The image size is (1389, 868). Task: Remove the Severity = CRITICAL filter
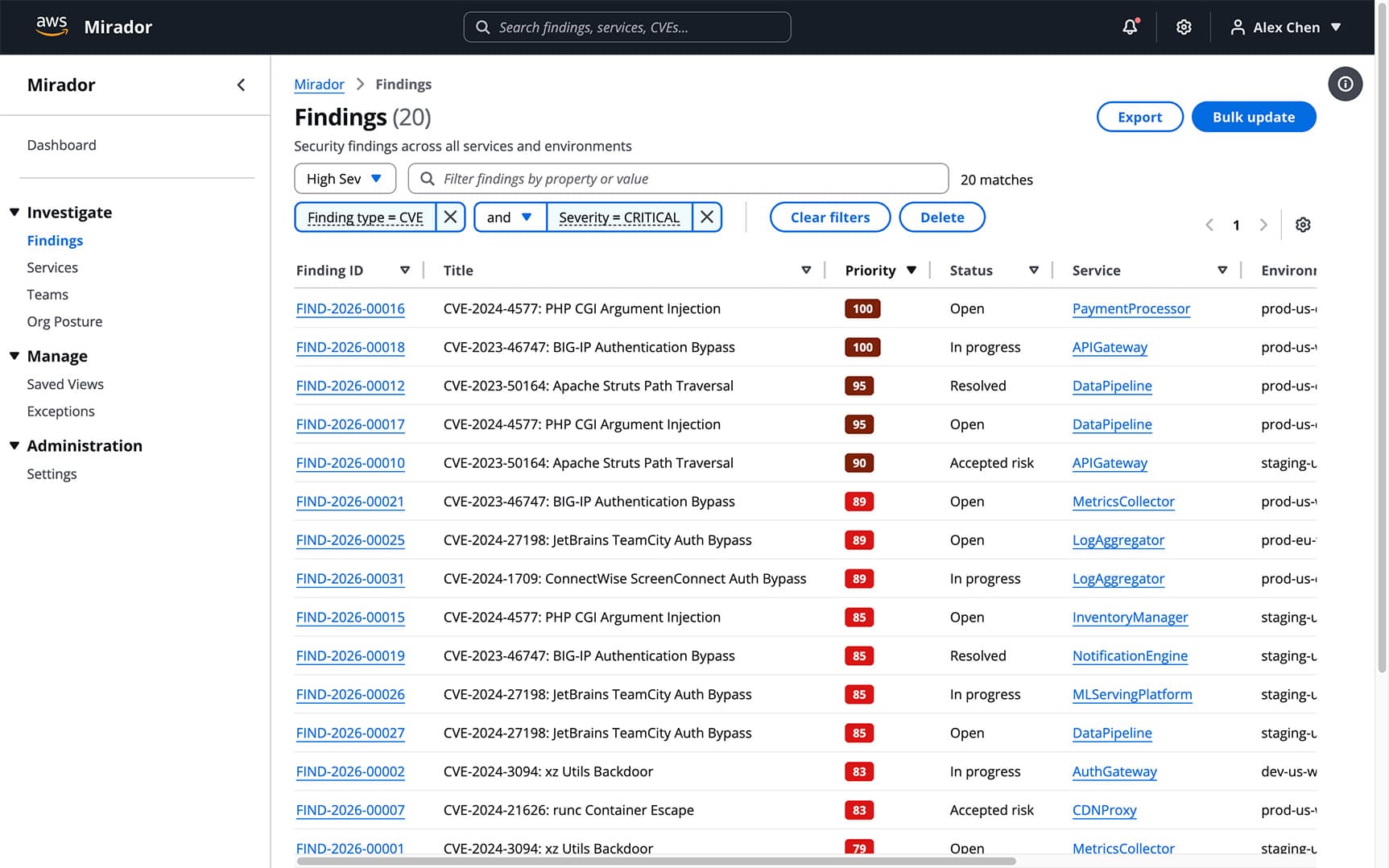click(706, 217)
